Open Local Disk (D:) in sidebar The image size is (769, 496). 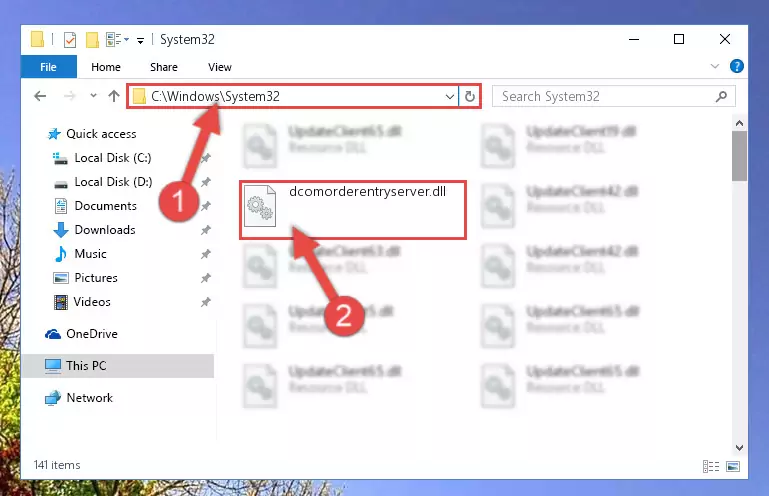coord(113,182)
